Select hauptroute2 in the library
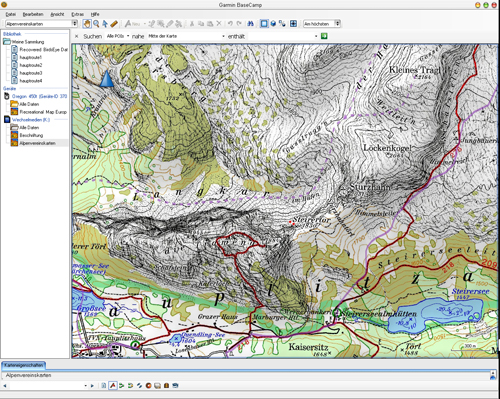The height and width of the screenshot is (399, 500). [x=31, y=65]
